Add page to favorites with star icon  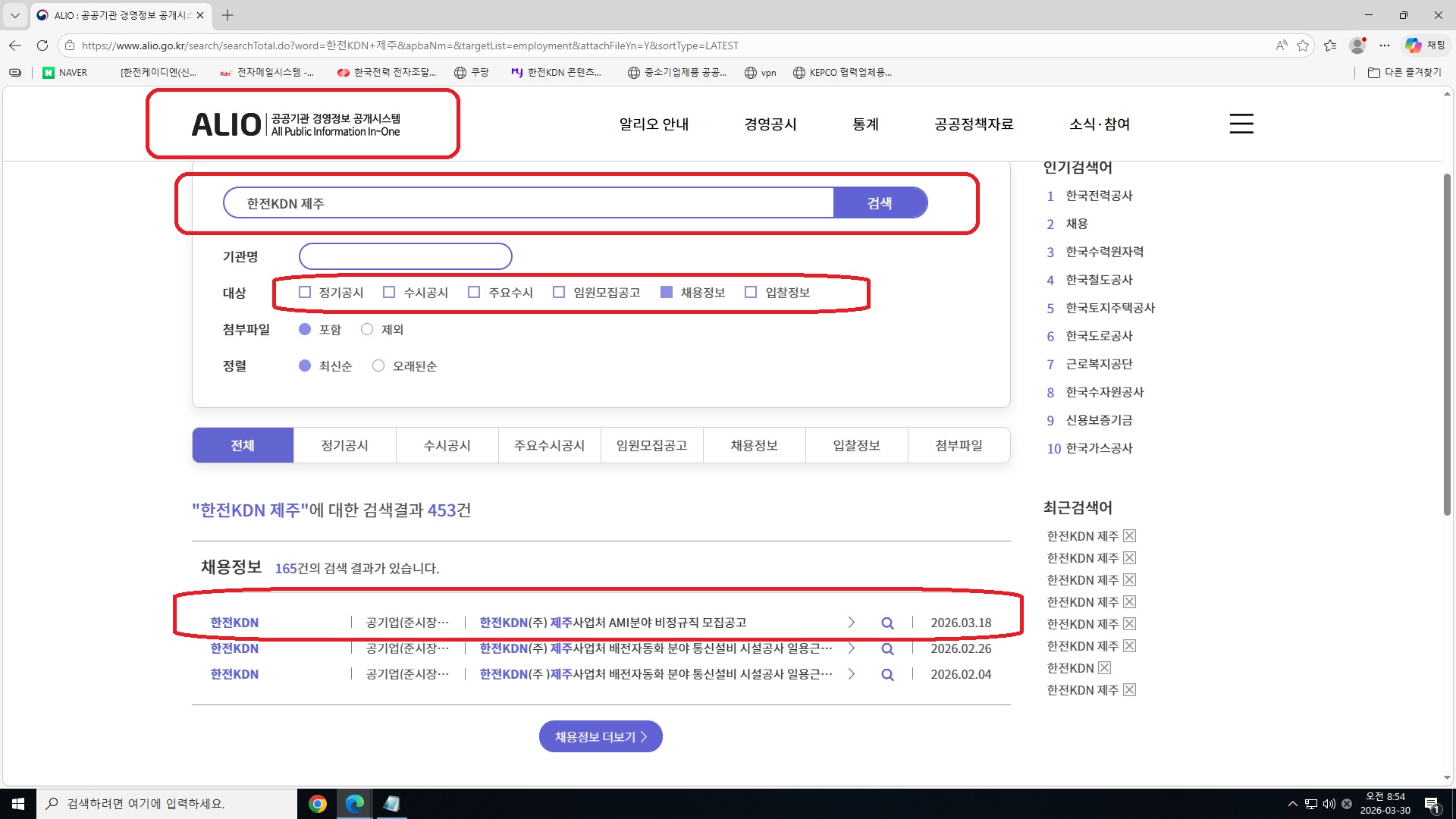tap(1303, 45)
